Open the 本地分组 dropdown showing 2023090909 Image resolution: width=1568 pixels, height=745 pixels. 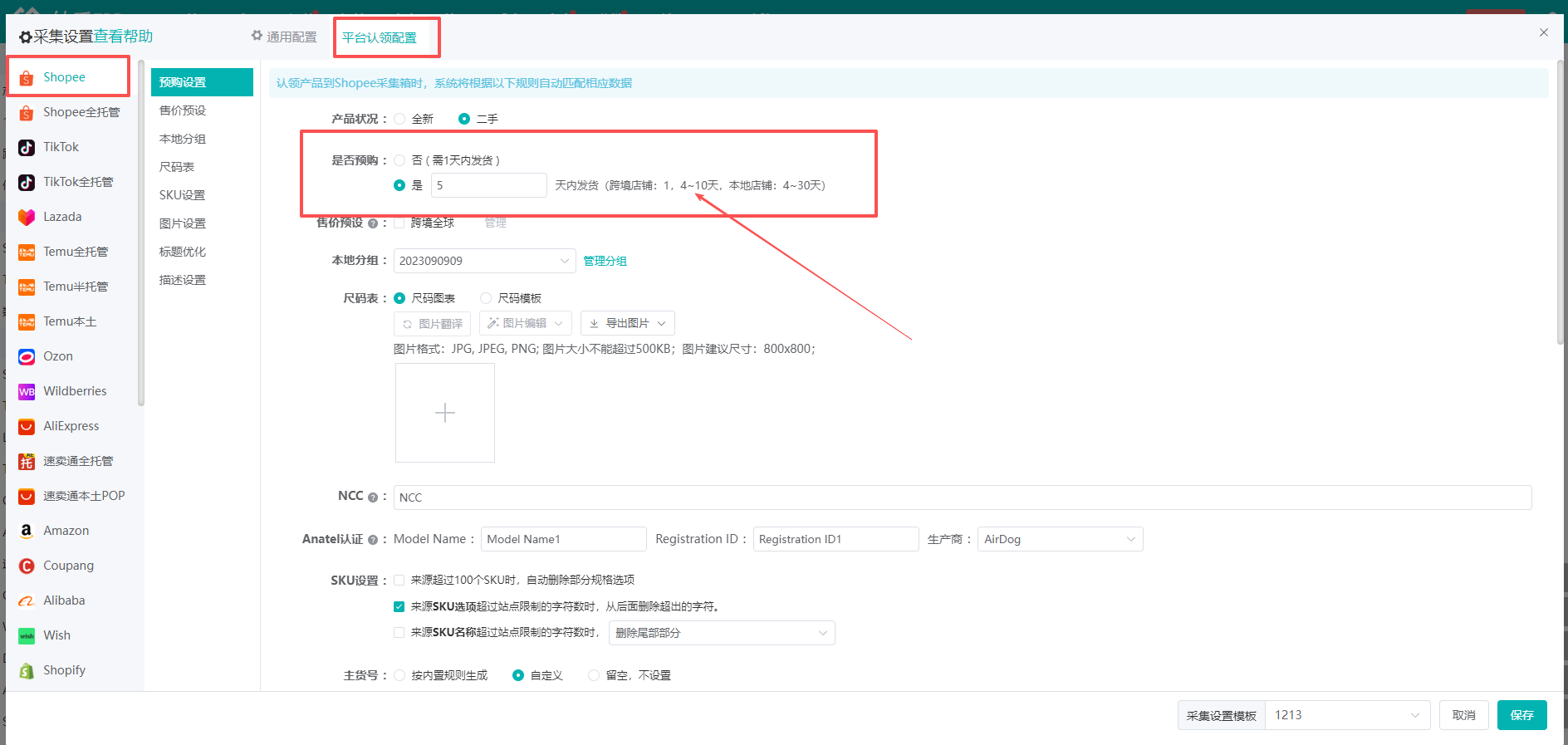(485, 261)
